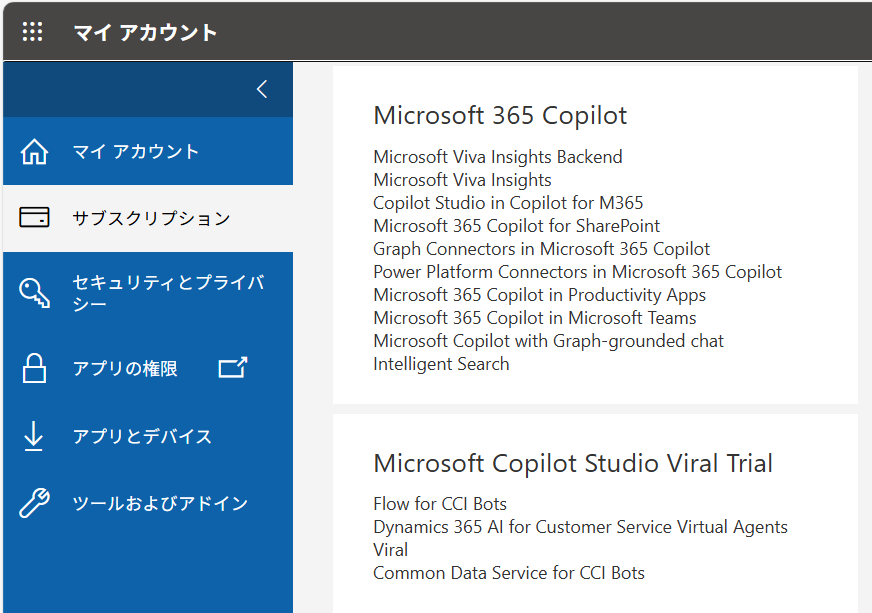The height and width of the screenshot is (613, 872).
Task: Click the Microsoft Copilot Studio Viral Trial heading
Action: click(573, 463)
